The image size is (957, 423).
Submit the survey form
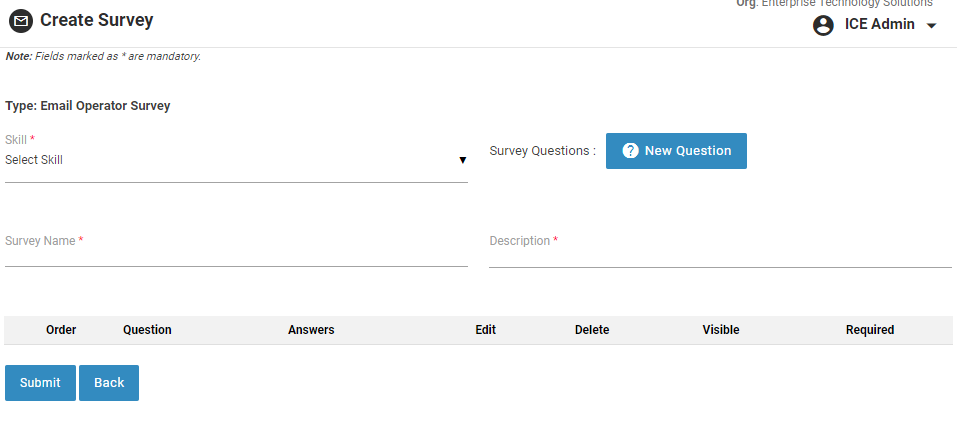coord(40,383)
